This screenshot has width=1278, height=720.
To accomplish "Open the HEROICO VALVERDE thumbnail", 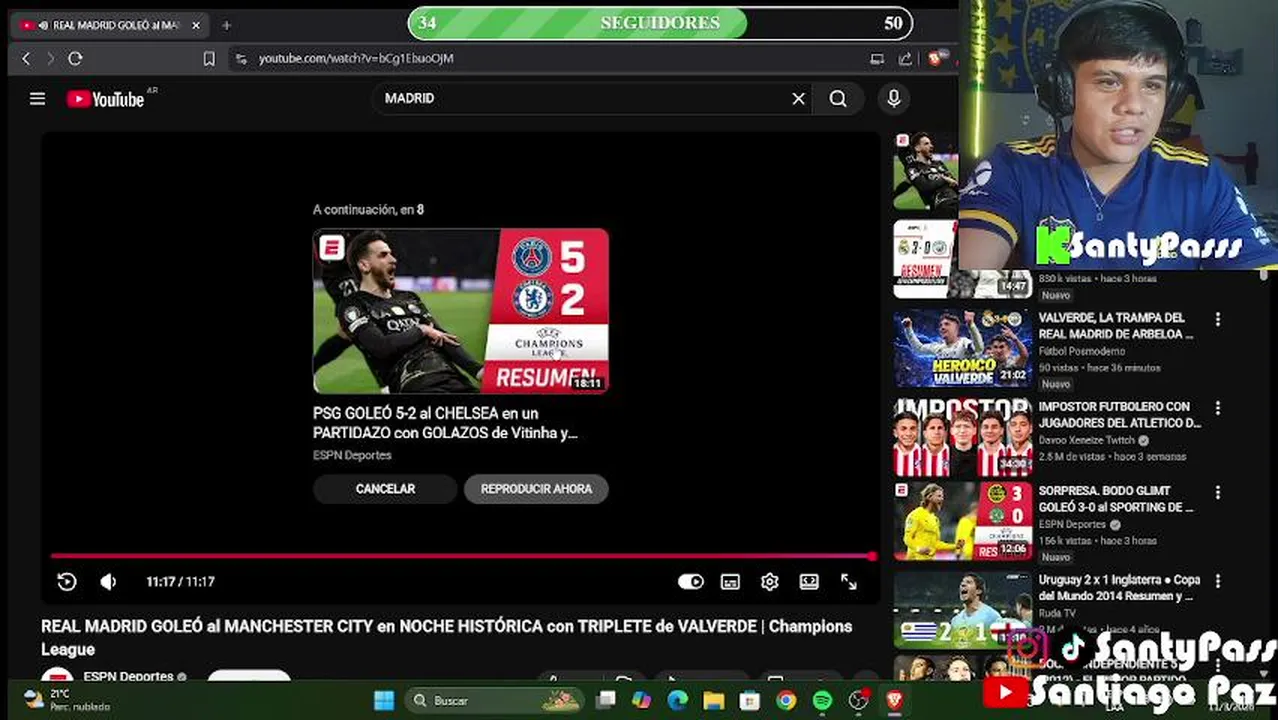I will (962, 348).
